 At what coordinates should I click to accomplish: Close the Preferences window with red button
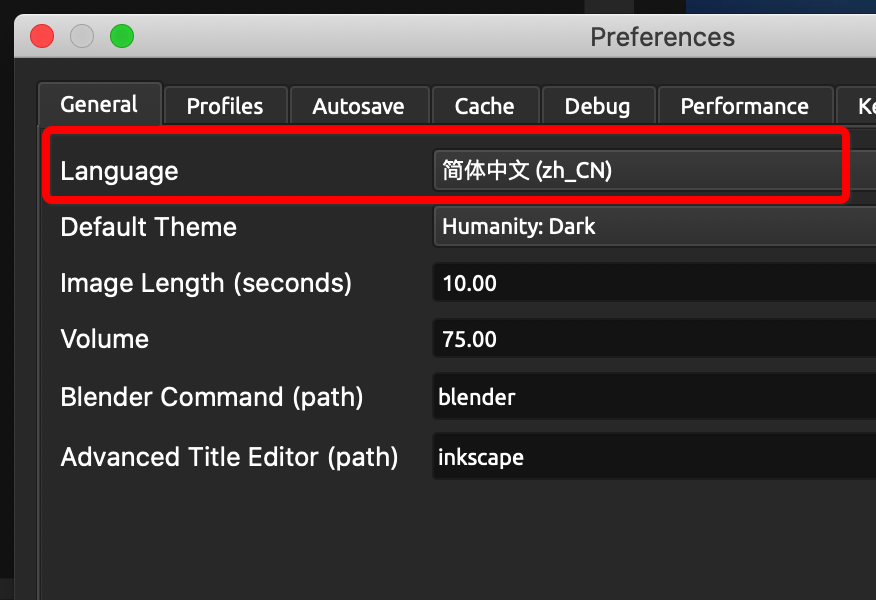pos(42,37)
